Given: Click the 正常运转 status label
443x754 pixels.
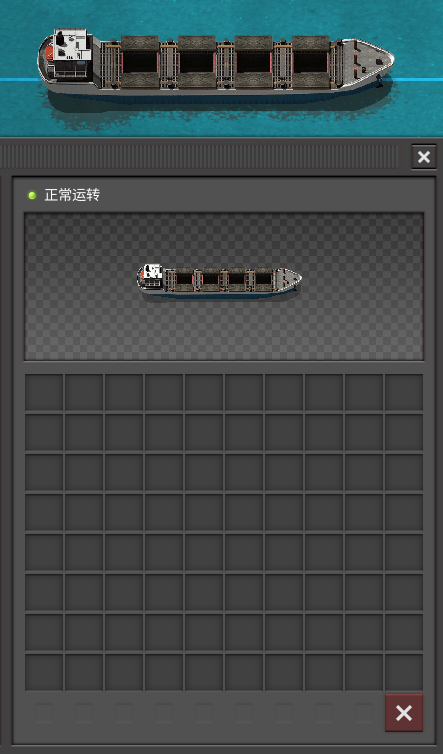Looking at the screenshot, I should tap(72, 195).
